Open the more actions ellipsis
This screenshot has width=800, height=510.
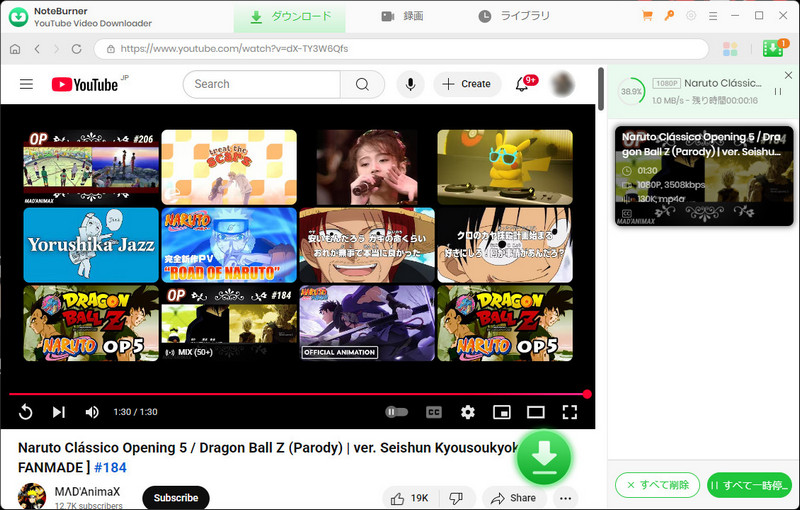565,498
